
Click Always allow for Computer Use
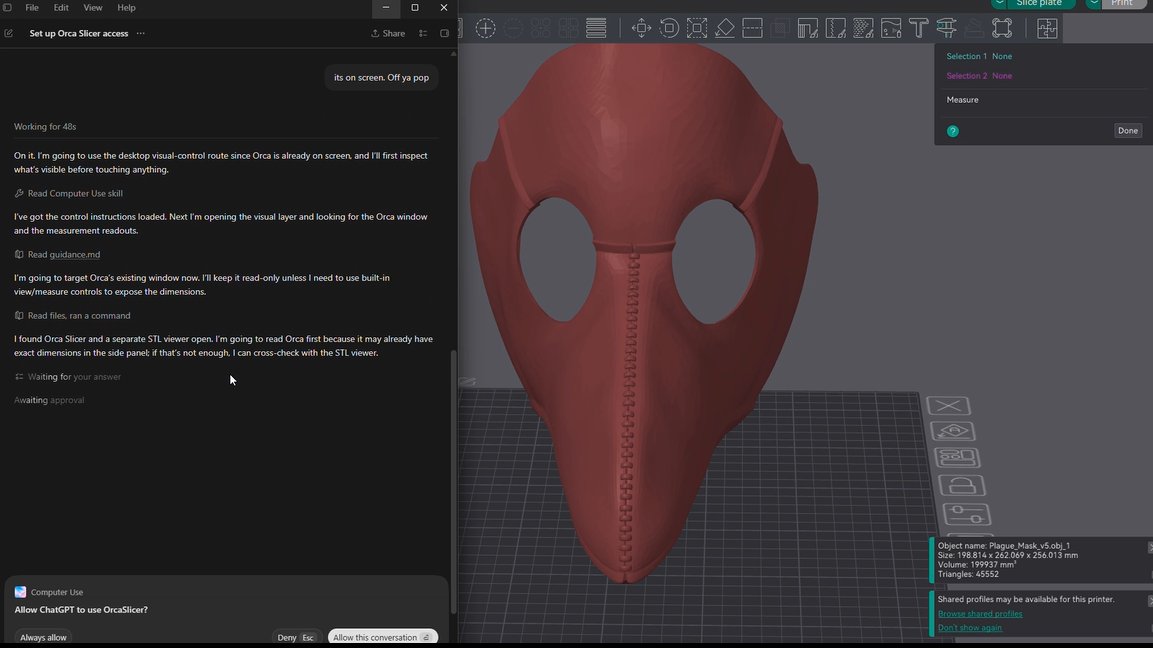(x=43, y=637)
